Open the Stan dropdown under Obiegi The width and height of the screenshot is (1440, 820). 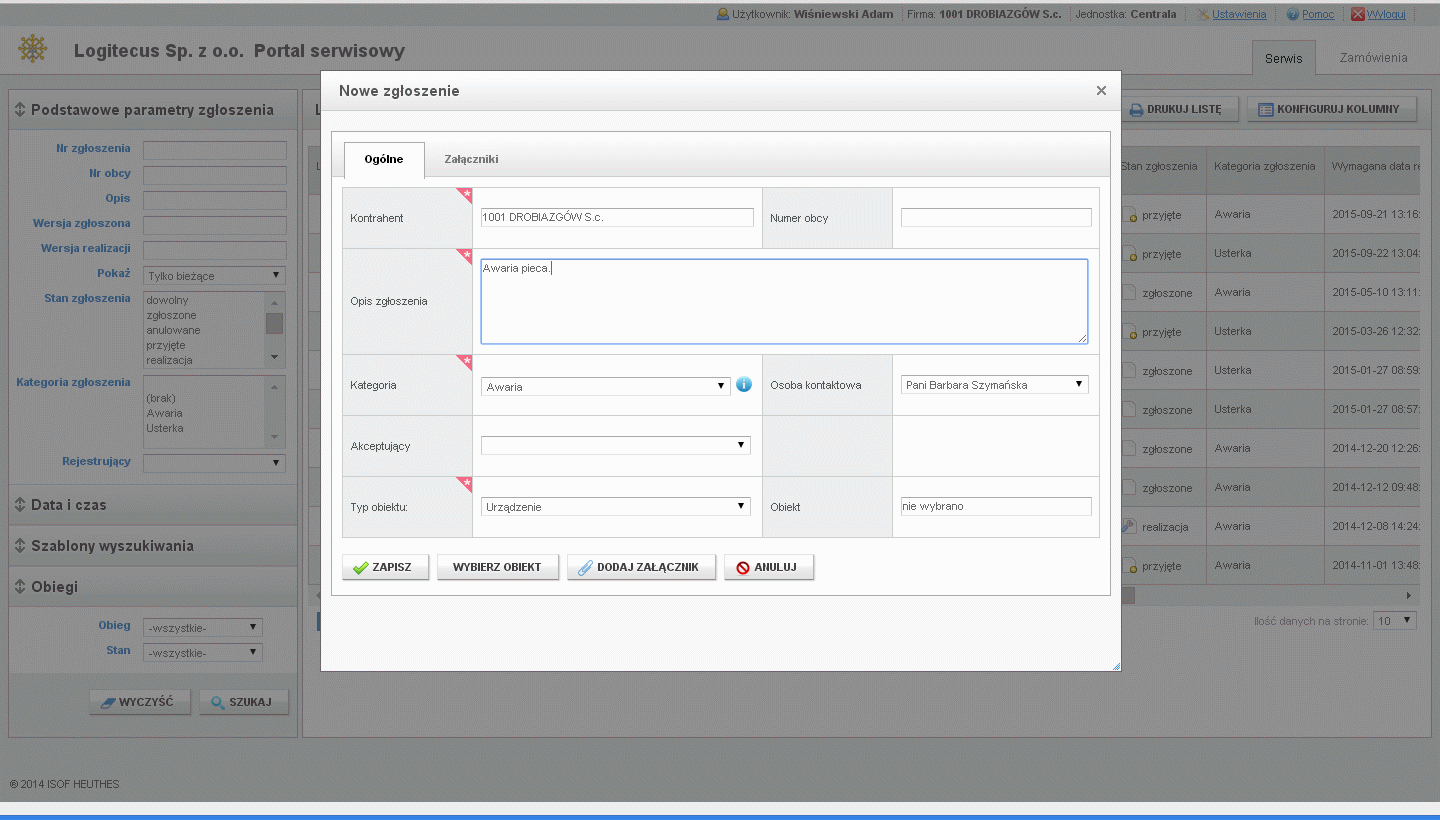coord(203,652)
